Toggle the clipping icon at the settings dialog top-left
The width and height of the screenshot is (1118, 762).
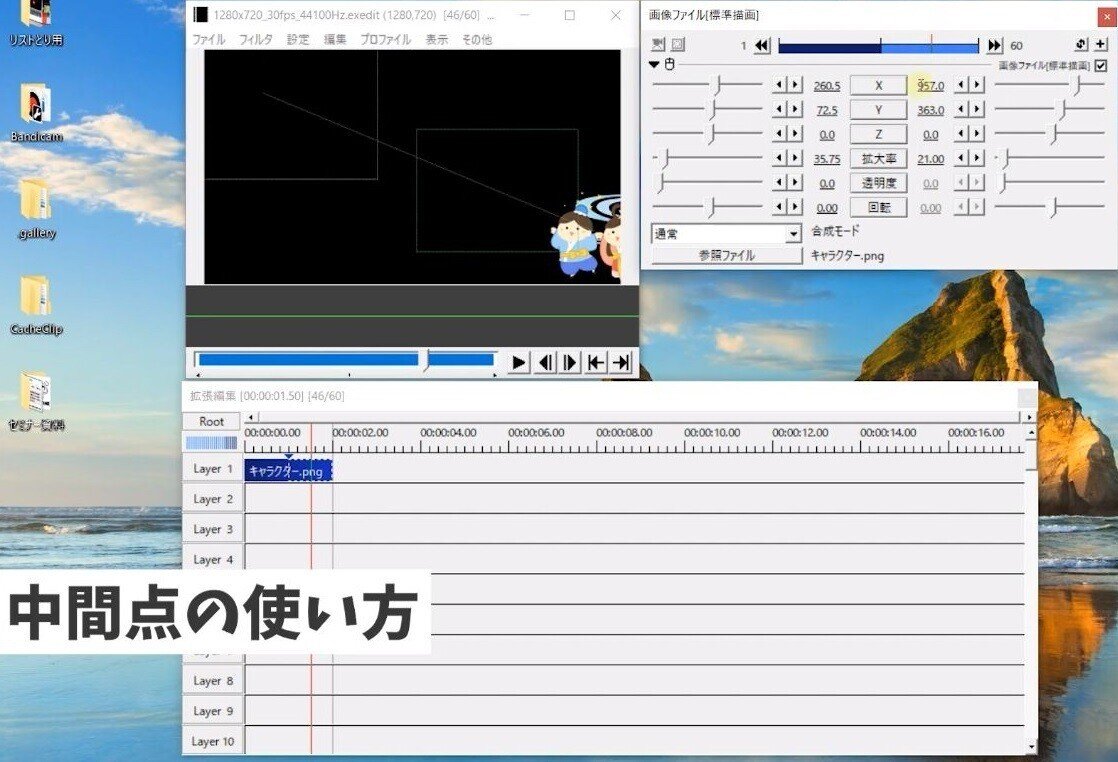[657, 44]
